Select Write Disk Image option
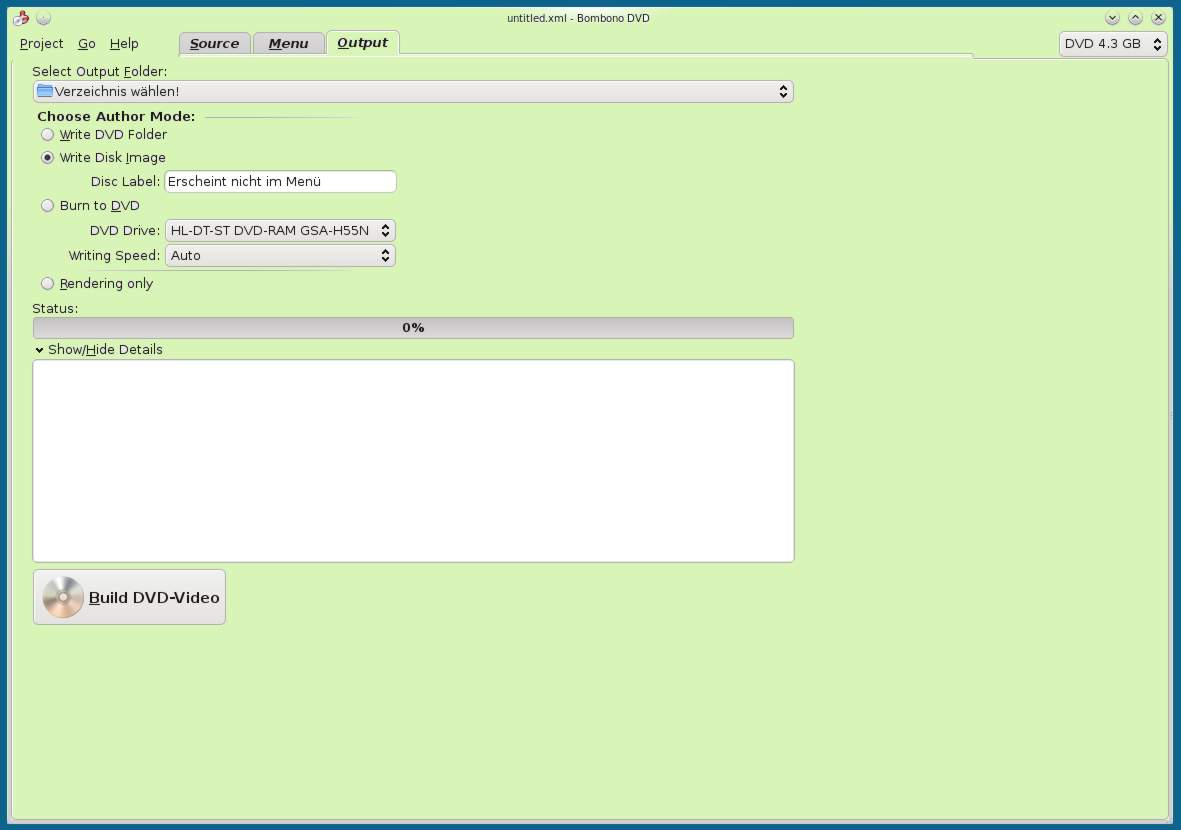Screen dimensions: 1181x830 [x=47, y=157]
